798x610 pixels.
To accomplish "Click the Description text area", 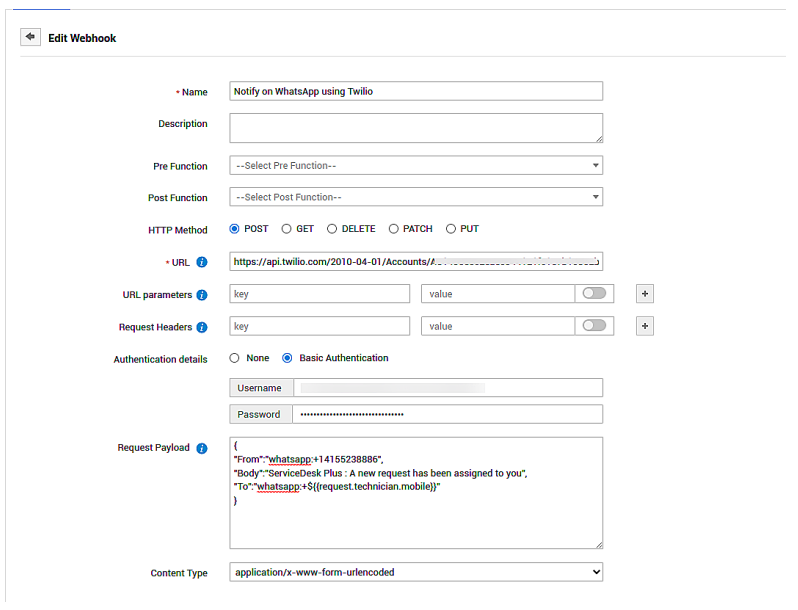I will point(415,128).
